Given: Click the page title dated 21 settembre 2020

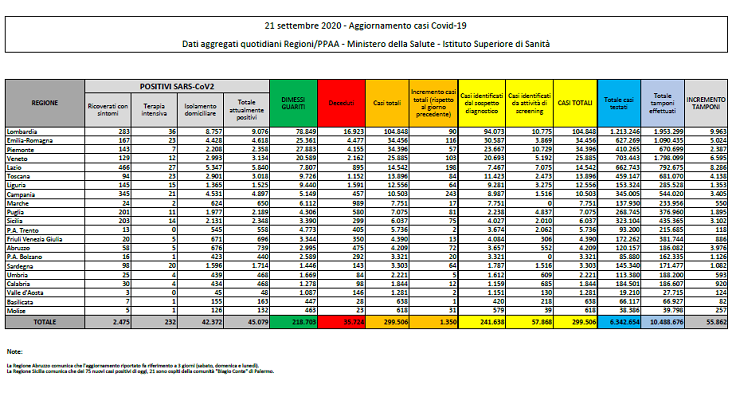Looking at the screenshot, I should 369,23.
